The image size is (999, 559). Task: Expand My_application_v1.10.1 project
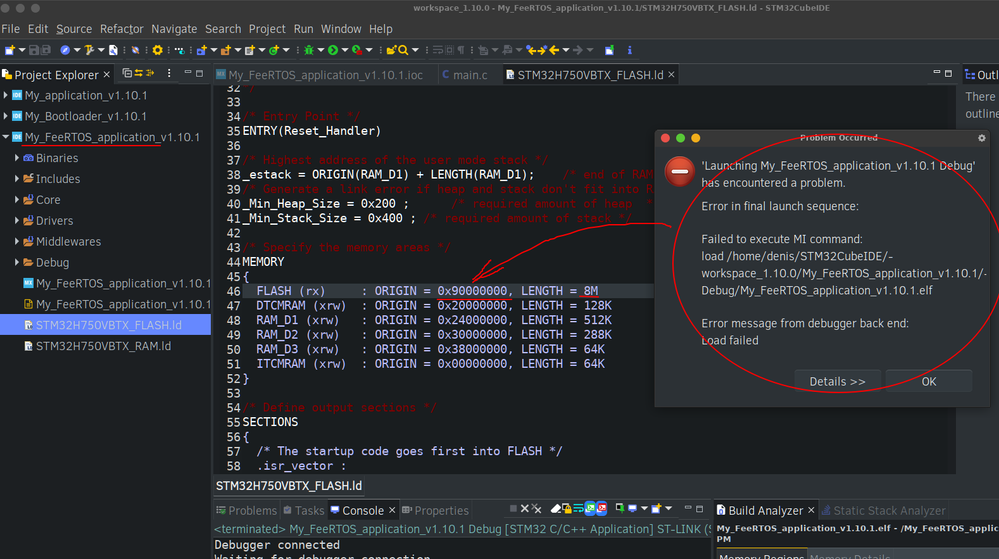[6, 96]
